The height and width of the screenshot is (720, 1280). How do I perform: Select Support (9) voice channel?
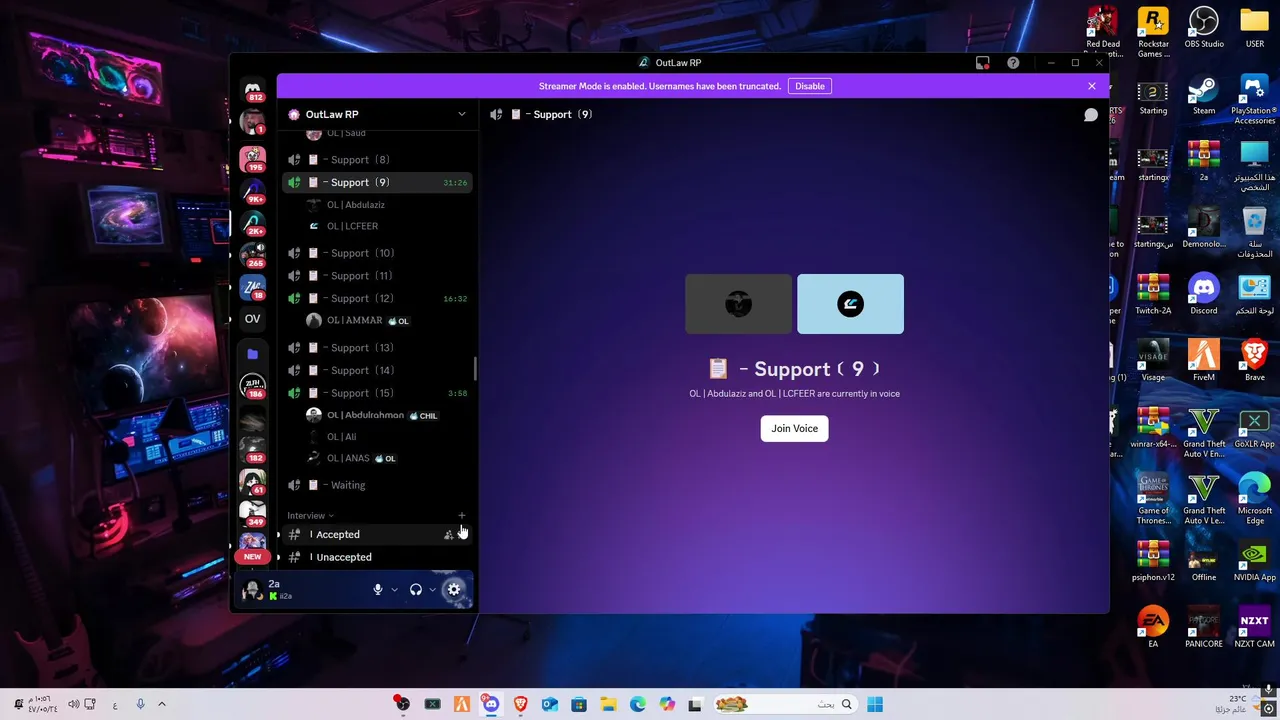pos(377,183)
